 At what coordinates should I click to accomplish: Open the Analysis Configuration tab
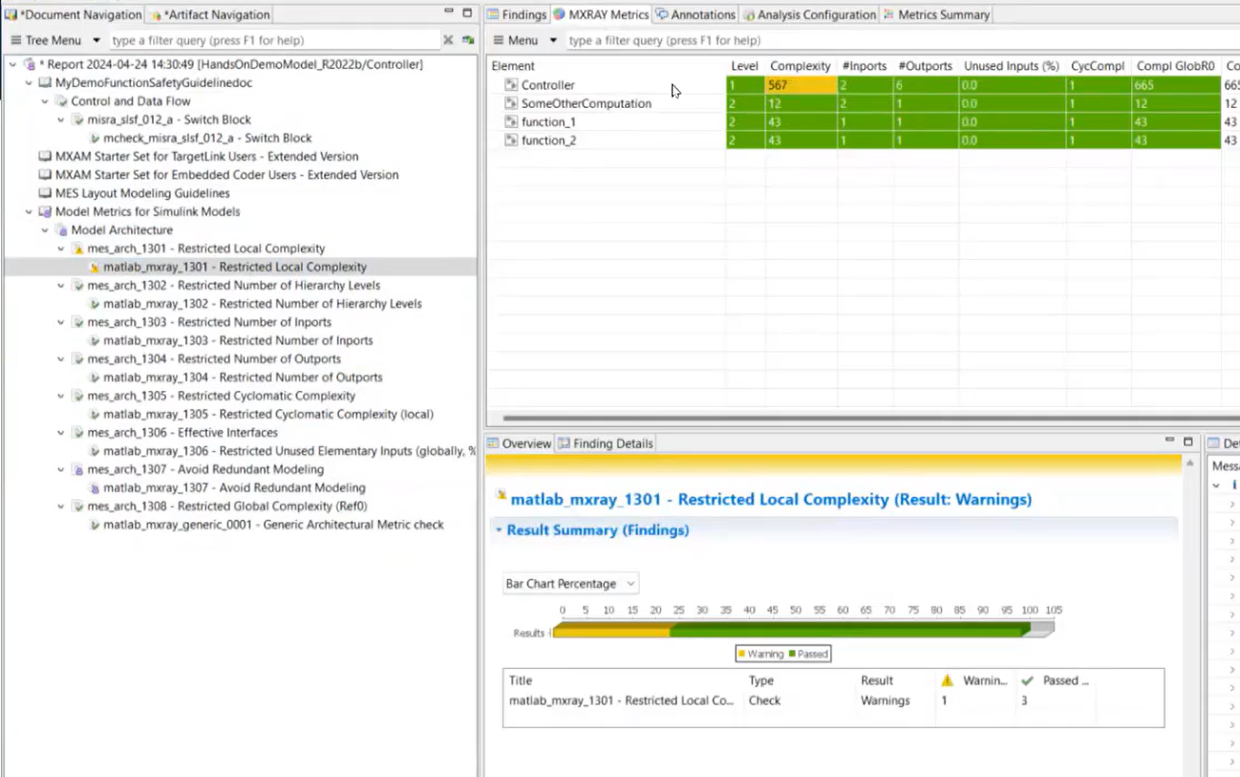[x=809, y=15]
